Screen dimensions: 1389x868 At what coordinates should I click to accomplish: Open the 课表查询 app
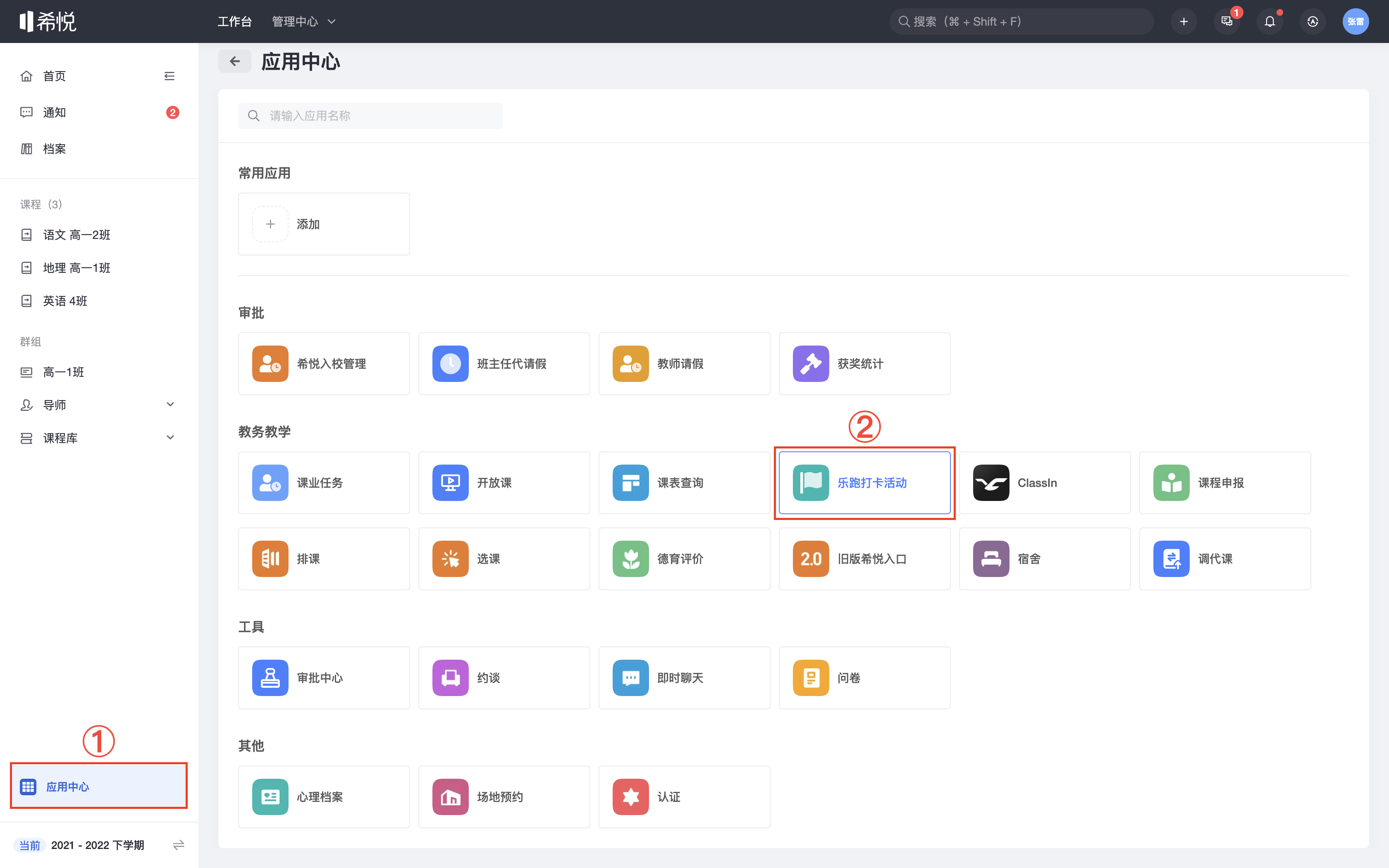click(684, 482)
